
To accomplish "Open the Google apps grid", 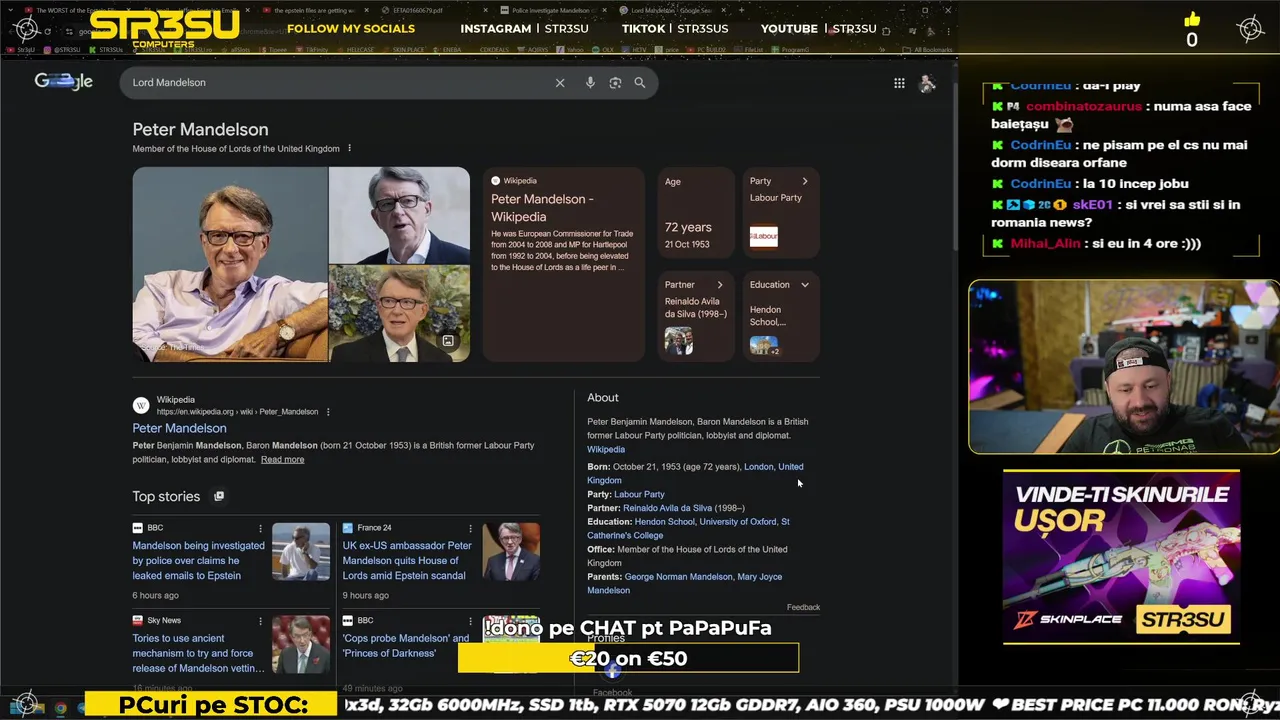I will pyautogui.click(x=899, y=83).
